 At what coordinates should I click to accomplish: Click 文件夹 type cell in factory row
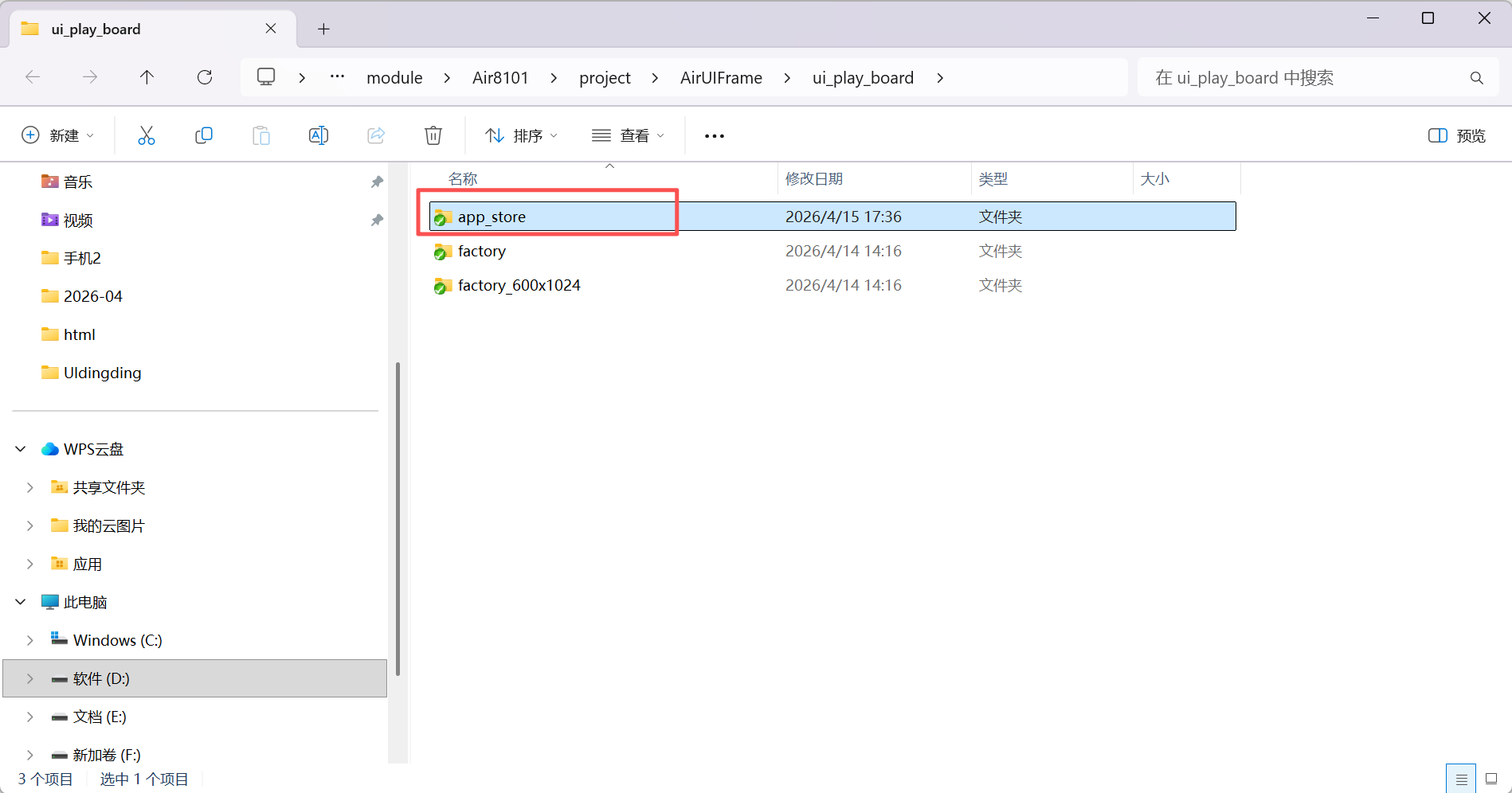tap(1001, 252)
